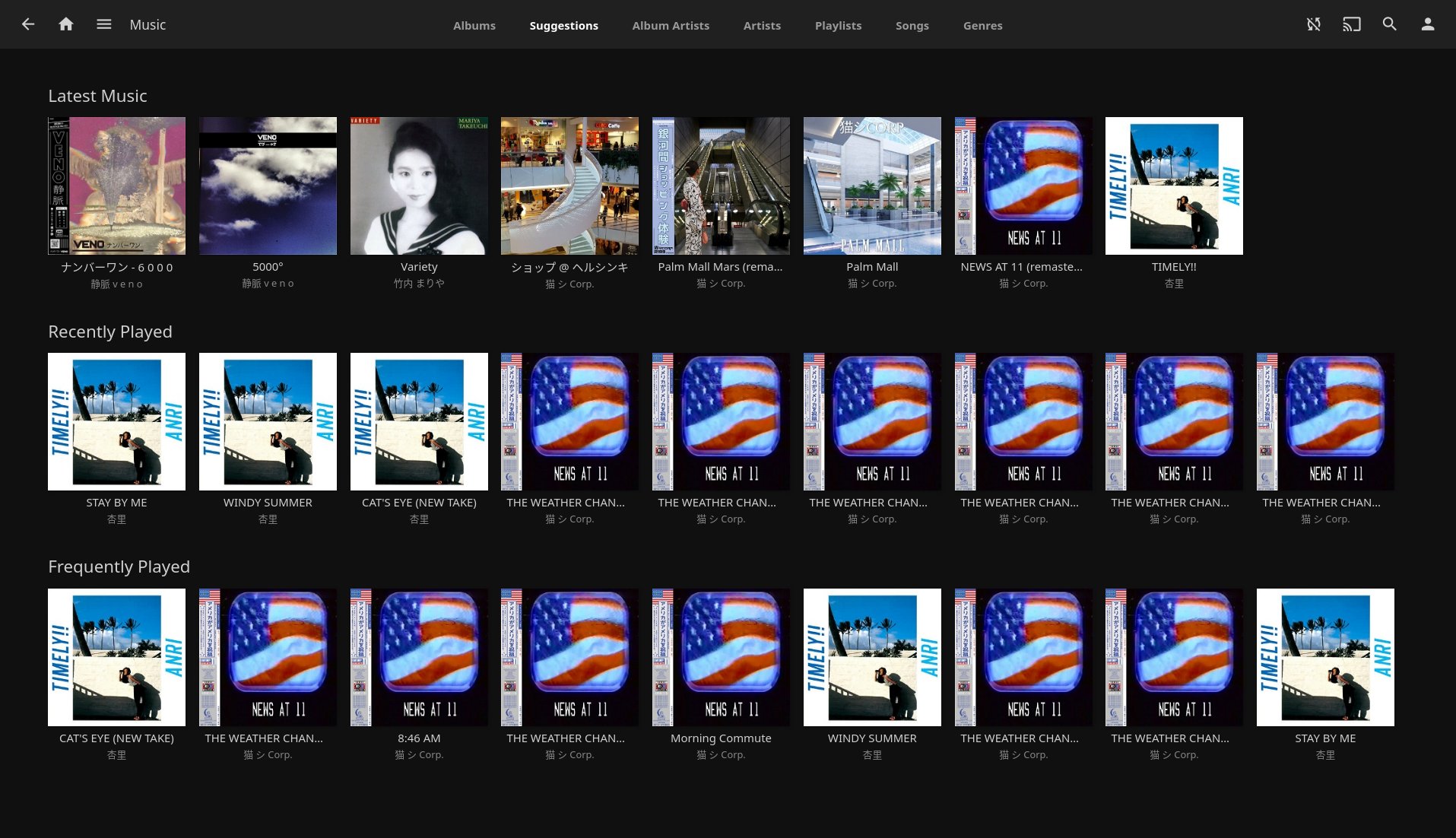Image resolution: width=1456 pixels, height=838 pixels.
Task: Click the Morning Commute title link
Action: (x=720, y=738)
